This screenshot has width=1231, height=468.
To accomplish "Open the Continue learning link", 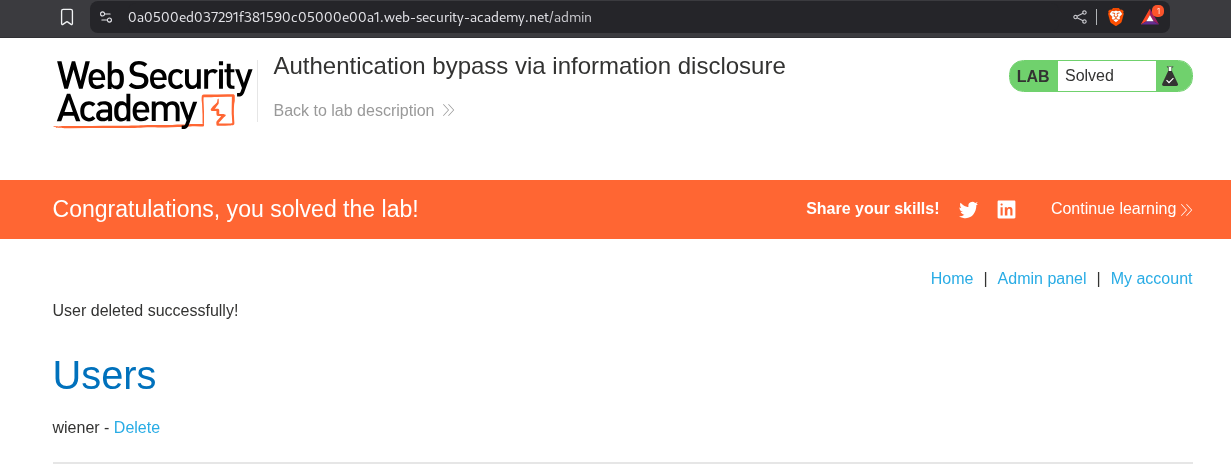I will coord(1121,209).
